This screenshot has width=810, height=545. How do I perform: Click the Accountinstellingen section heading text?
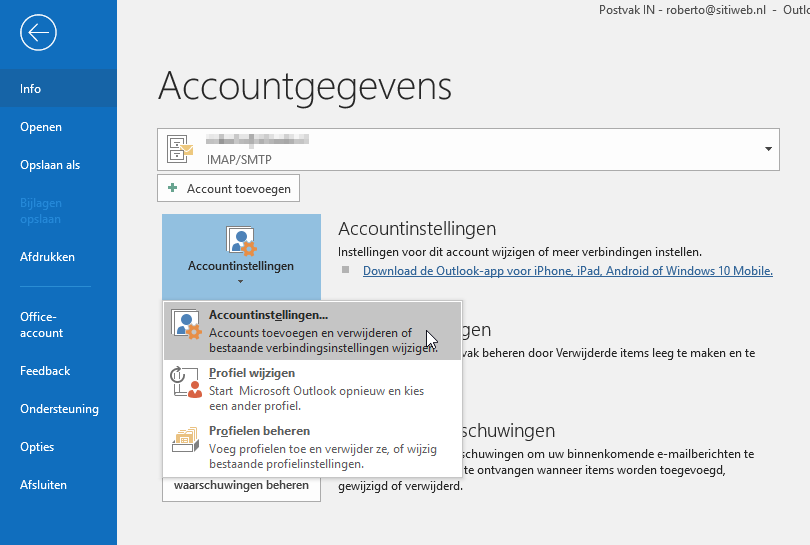417,228
